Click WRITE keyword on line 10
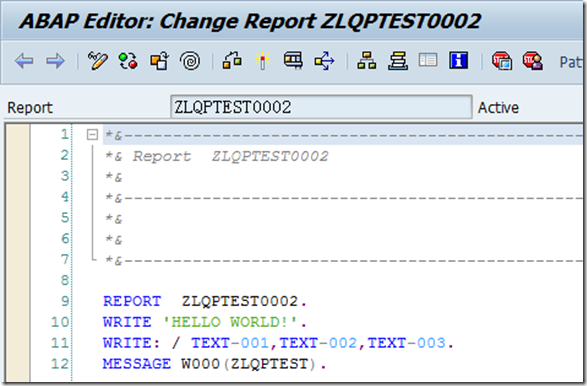This screenshot has height=386, width=587. pyautogui.click(x=127, y=322)
